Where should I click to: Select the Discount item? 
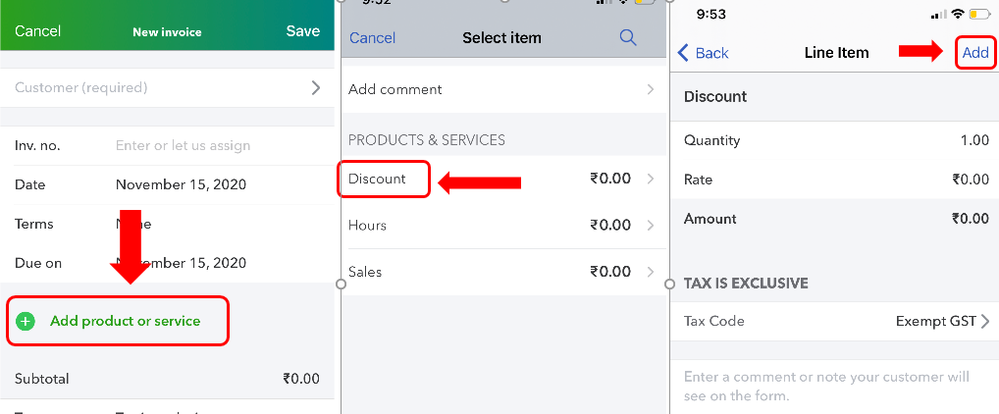click(x=377, y=179)
